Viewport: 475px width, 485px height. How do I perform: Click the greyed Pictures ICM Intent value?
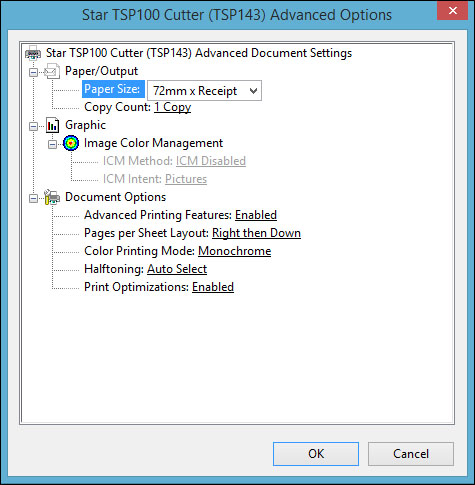186,179
